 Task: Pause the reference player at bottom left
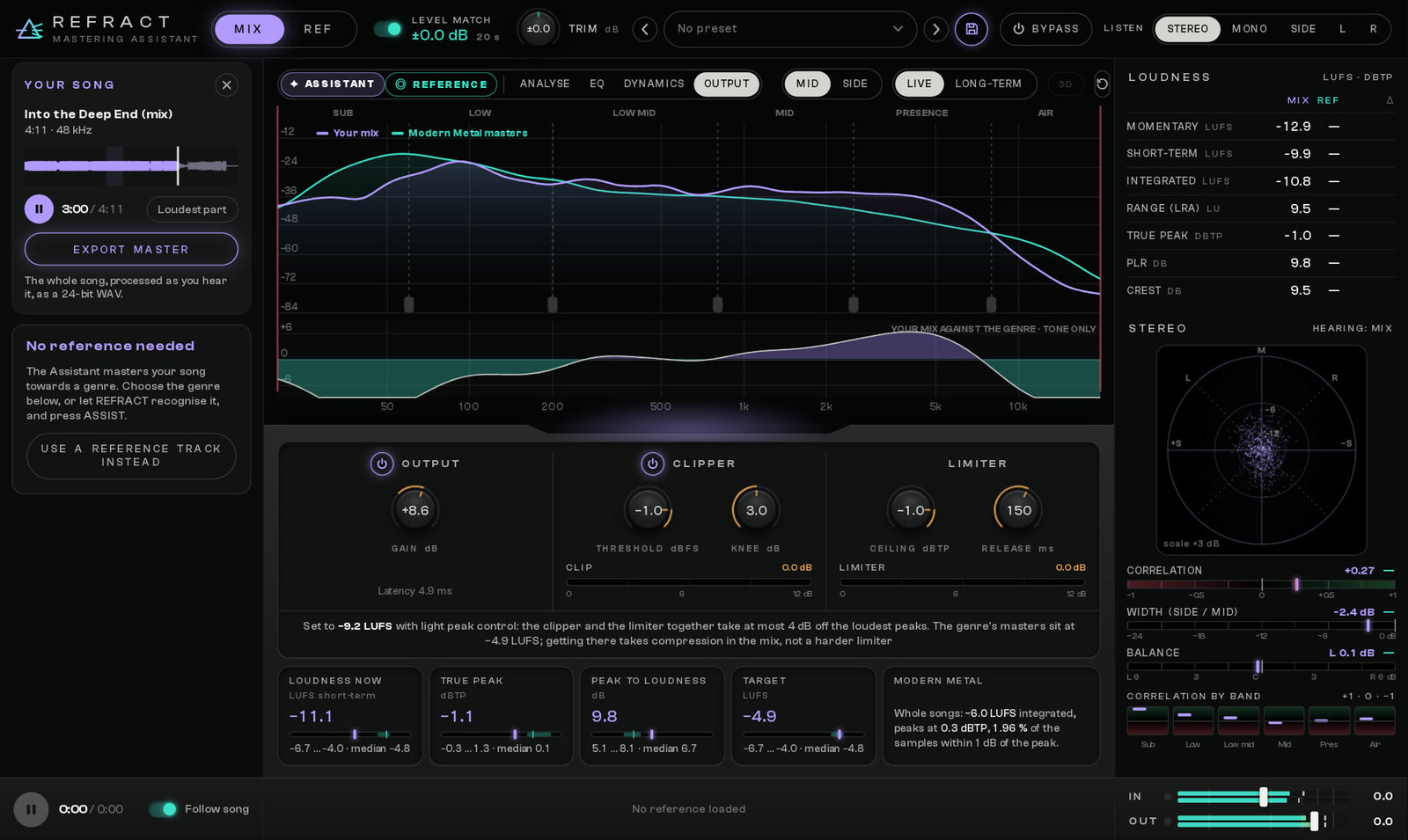pyautogui.click(x=31, y=809)
